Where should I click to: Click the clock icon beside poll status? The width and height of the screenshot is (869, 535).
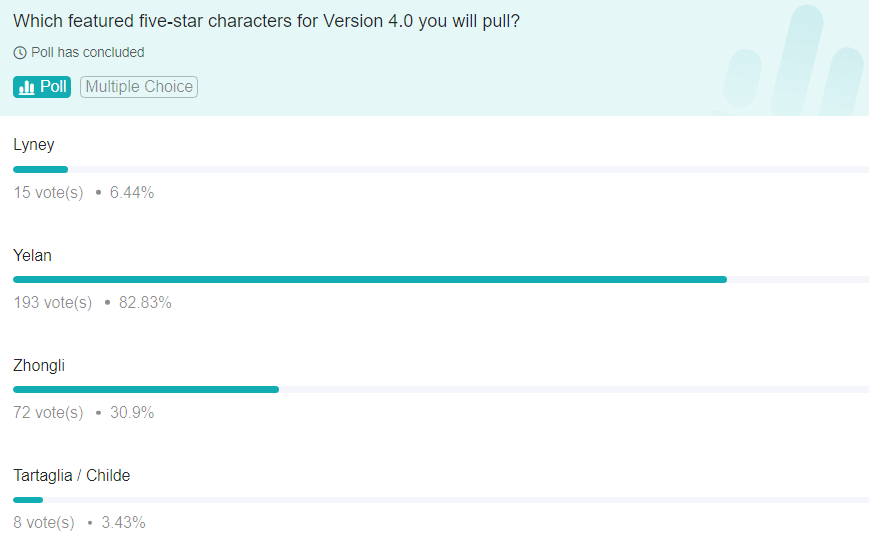pos(20,53)
